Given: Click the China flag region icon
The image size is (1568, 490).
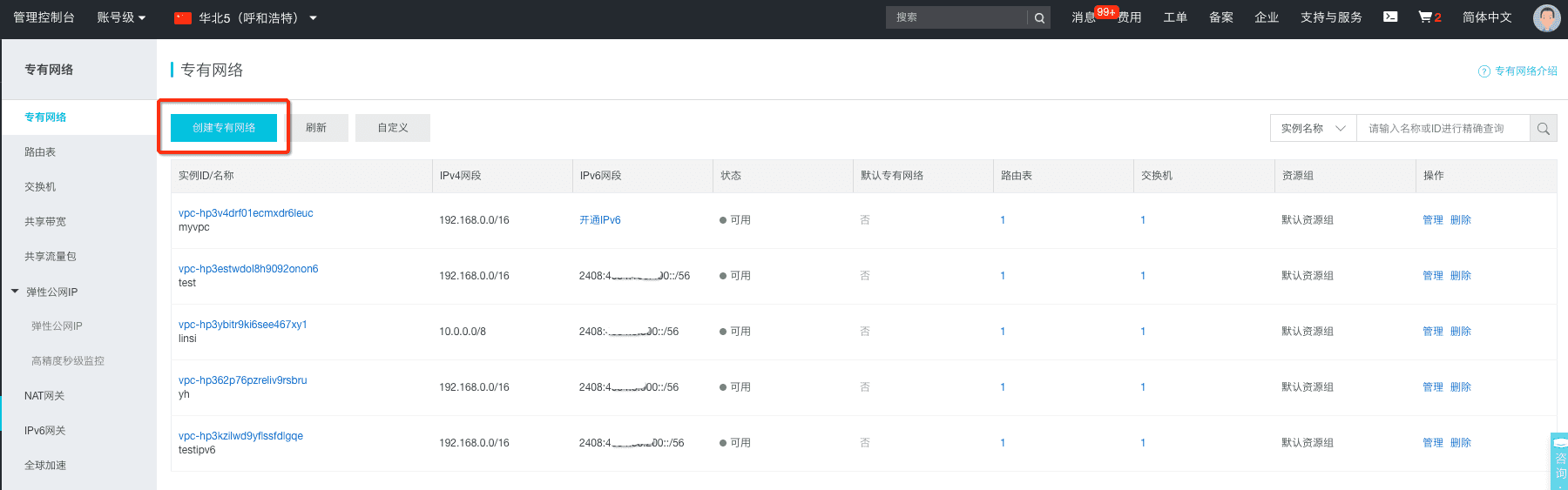Looking at the screenshot, I should click(x=183, y=17).
